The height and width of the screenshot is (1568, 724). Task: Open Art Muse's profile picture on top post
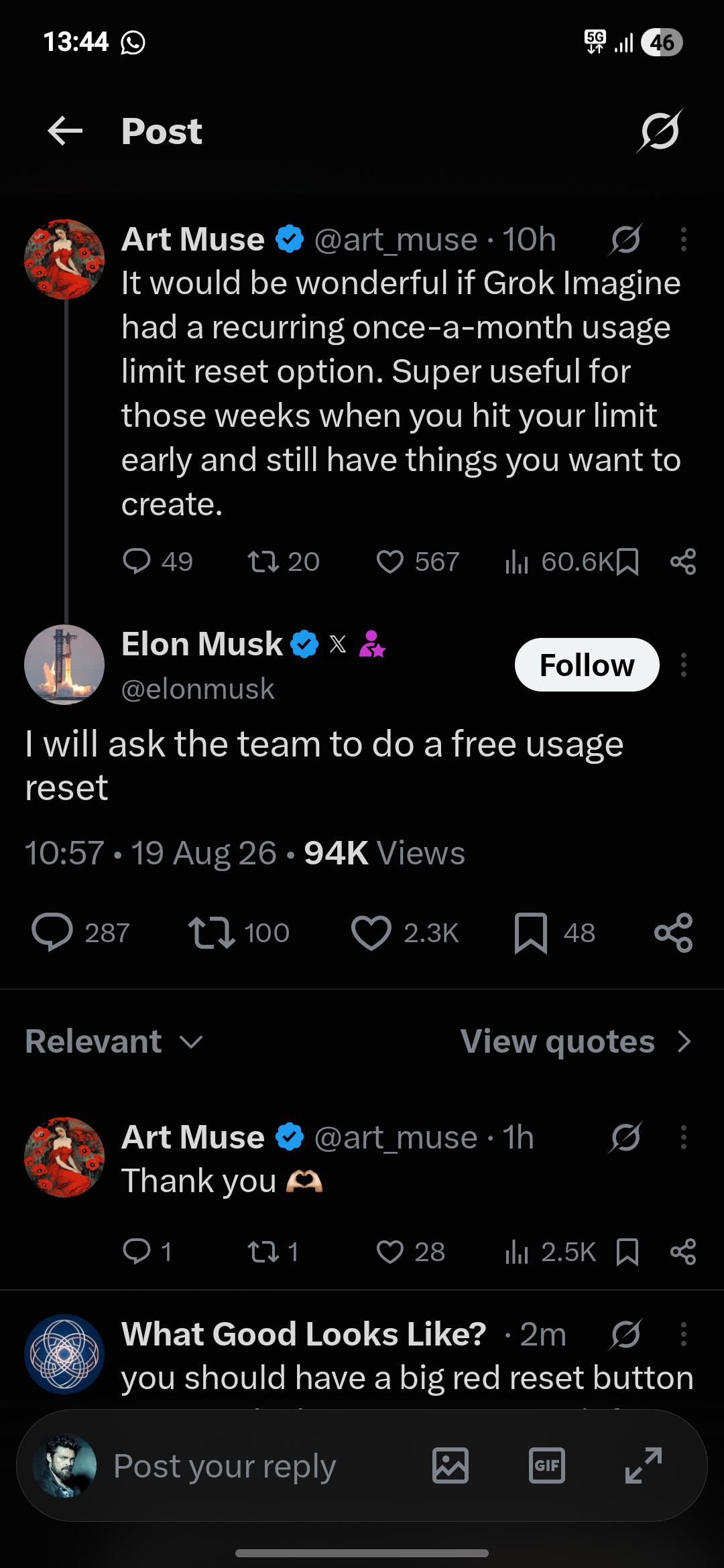(64, 259)
